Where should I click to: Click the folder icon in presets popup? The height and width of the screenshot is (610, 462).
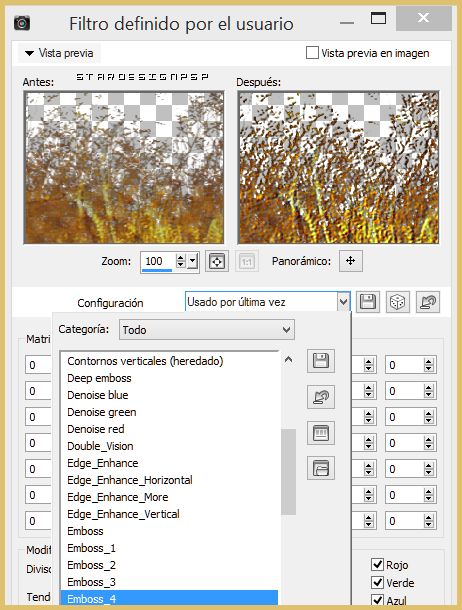point(321,468)
